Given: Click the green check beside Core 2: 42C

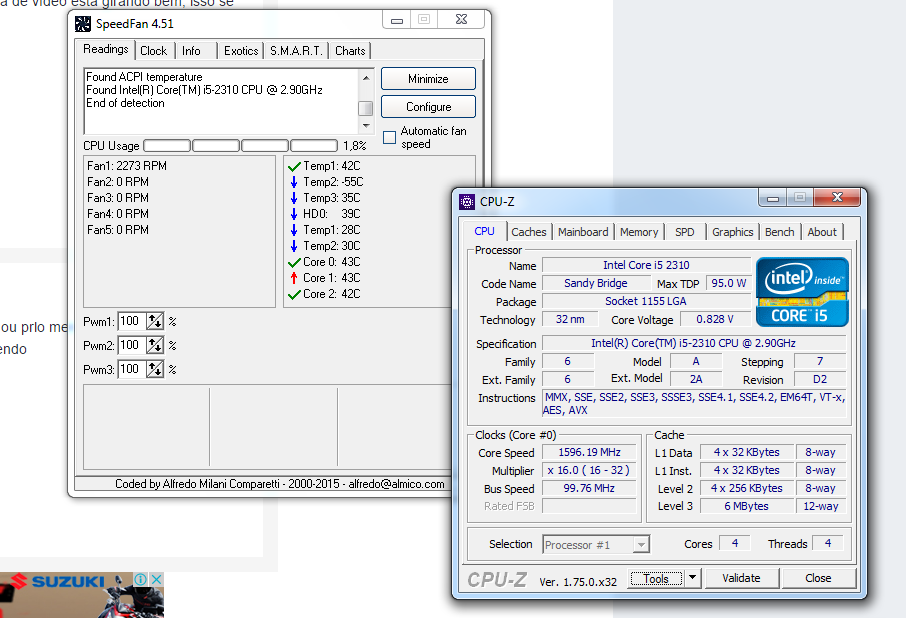Looking at the screenshot, I should click(294, 295).
